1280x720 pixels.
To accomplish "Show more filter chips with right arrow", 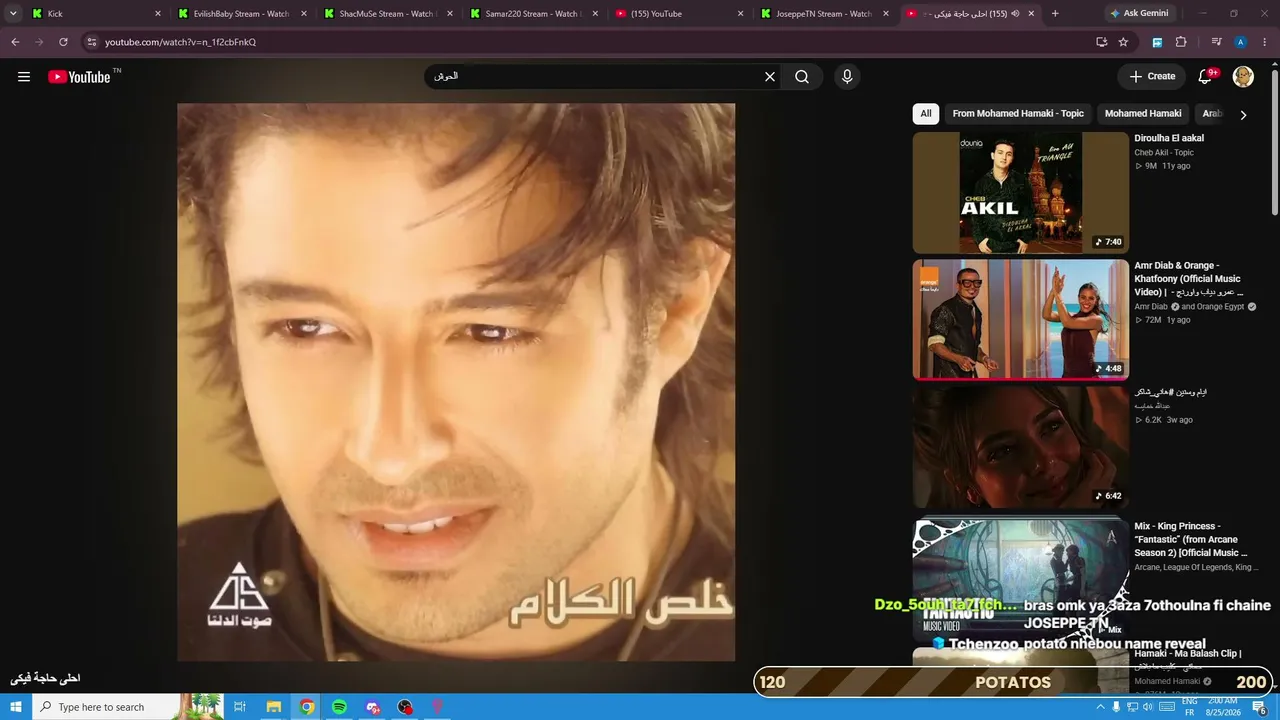I will pyautogui.click(x=1243, y=115).
